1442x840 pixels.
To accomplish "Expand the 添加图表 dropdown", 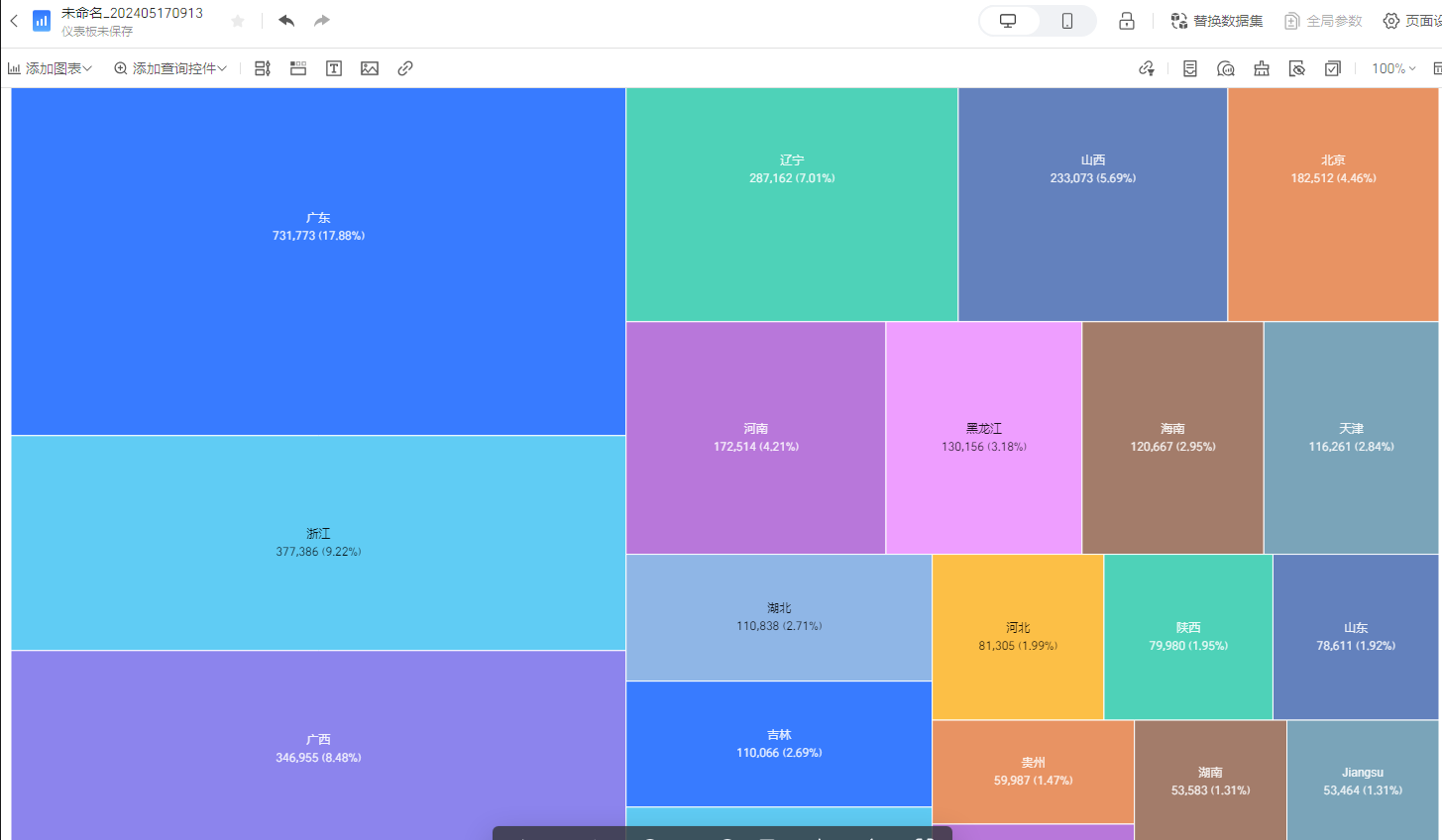I will tap(50, 68).
